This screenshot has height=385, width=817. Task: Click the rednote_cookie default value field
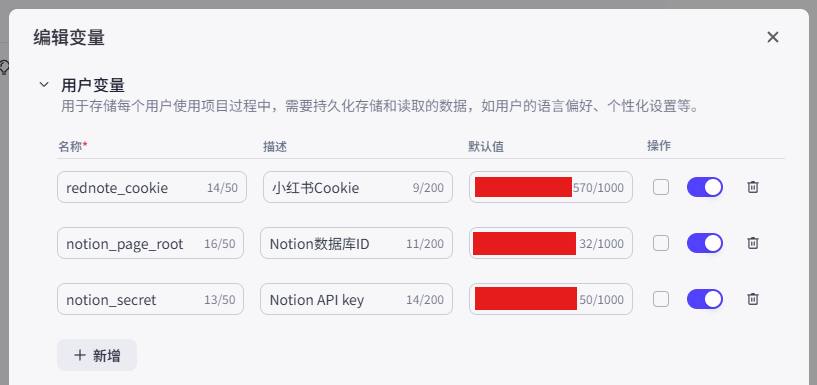[551, 187]
